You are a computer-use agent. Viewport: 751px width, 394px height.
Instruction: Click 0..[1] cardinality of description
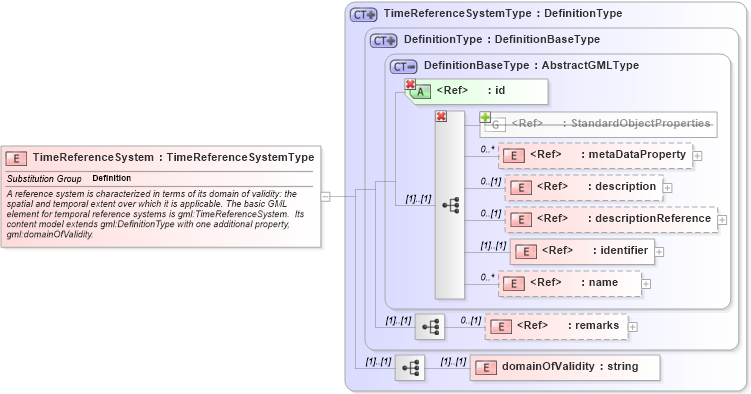click(x=491, y=181)
